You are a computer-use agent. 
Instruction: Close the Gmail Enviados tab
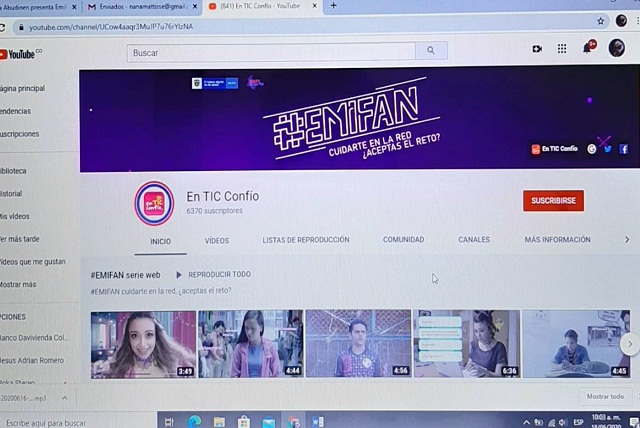tap(195, 7)
